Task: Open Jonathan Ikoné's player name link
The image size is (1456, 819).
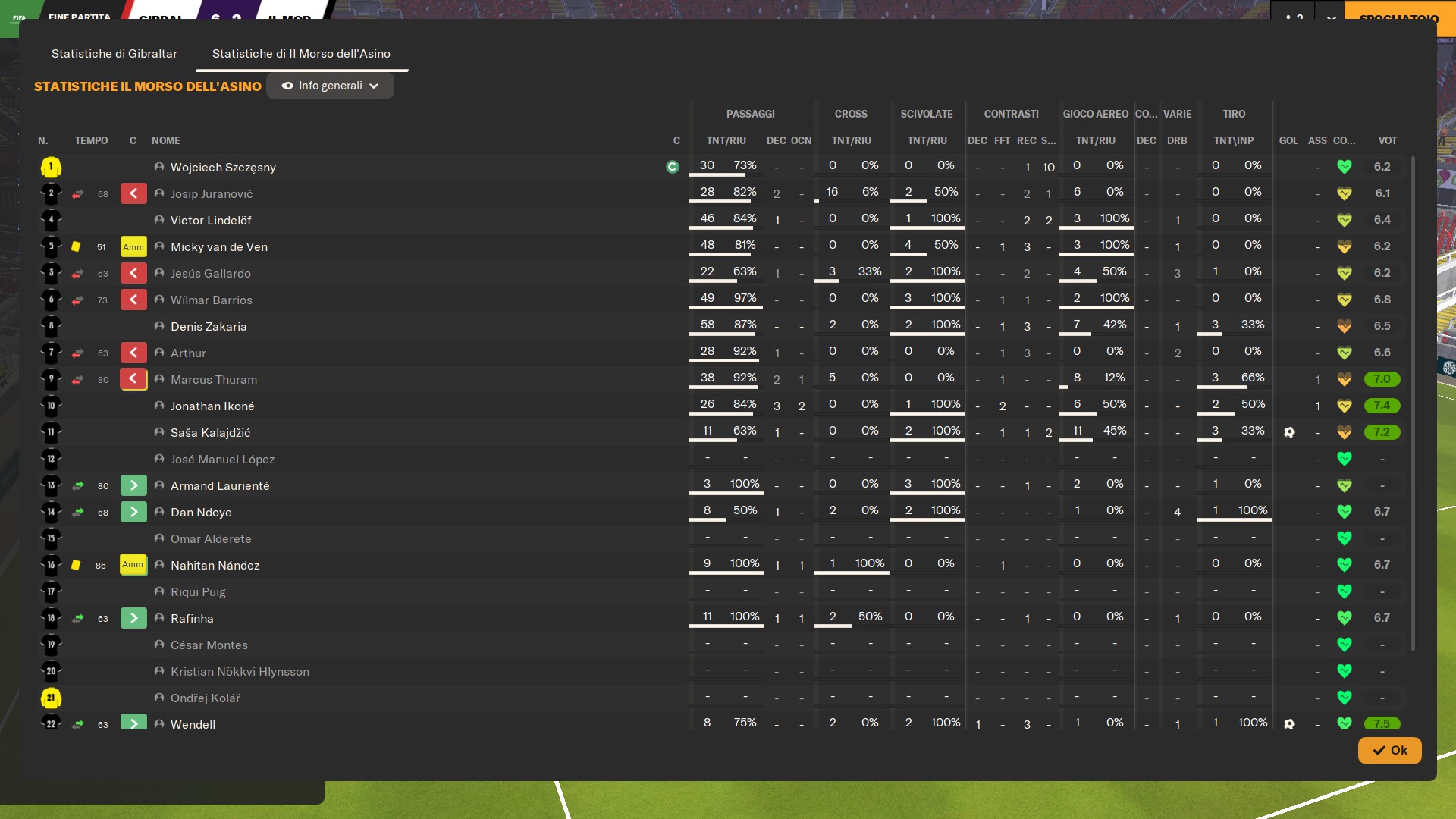Action: (212, 406)
